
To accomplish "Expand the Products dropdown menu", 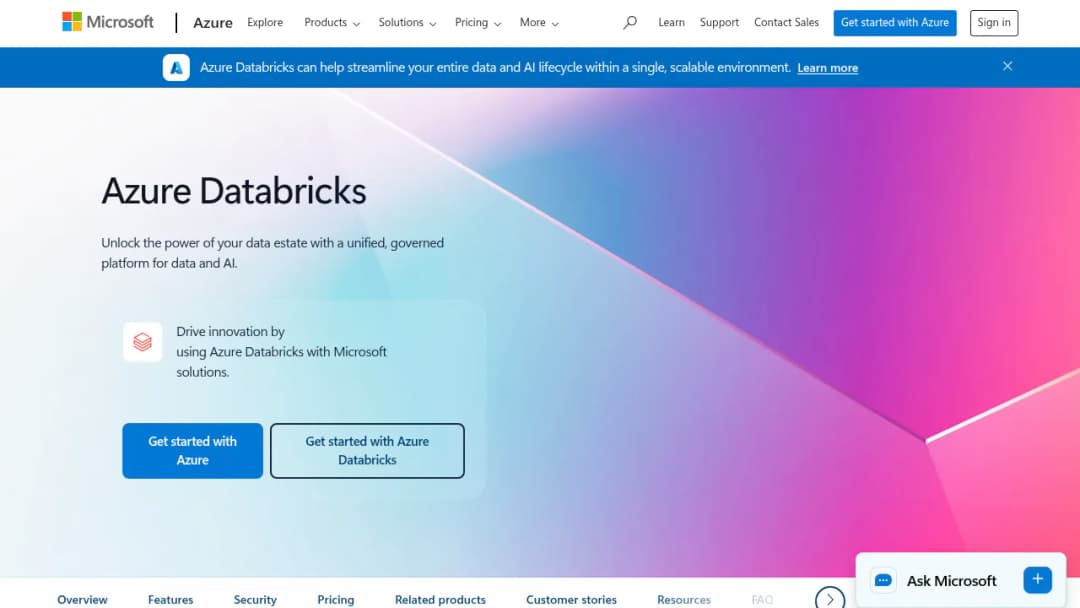I will 332,23.
